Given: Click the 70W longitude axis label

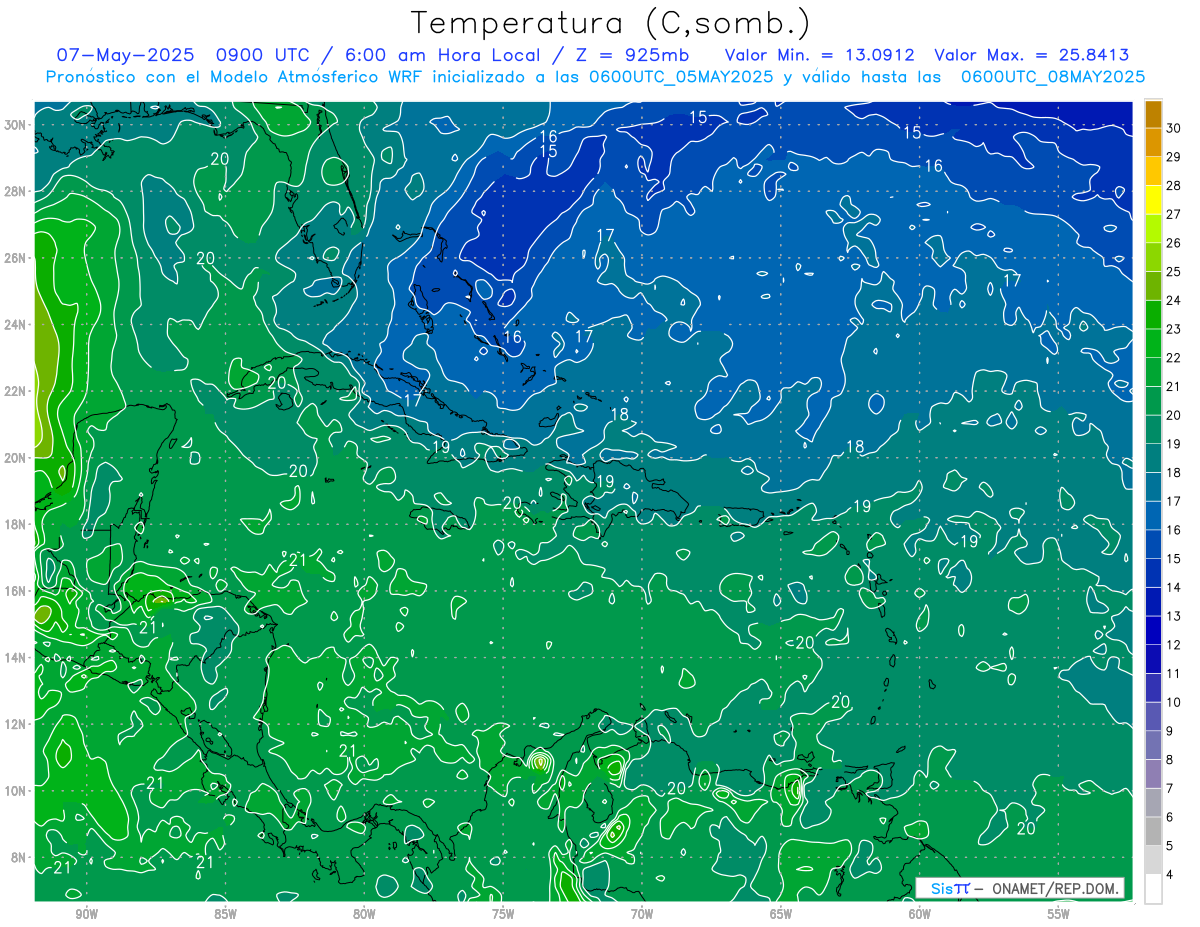Looking at the screenshot, I should tap(642, 913).
